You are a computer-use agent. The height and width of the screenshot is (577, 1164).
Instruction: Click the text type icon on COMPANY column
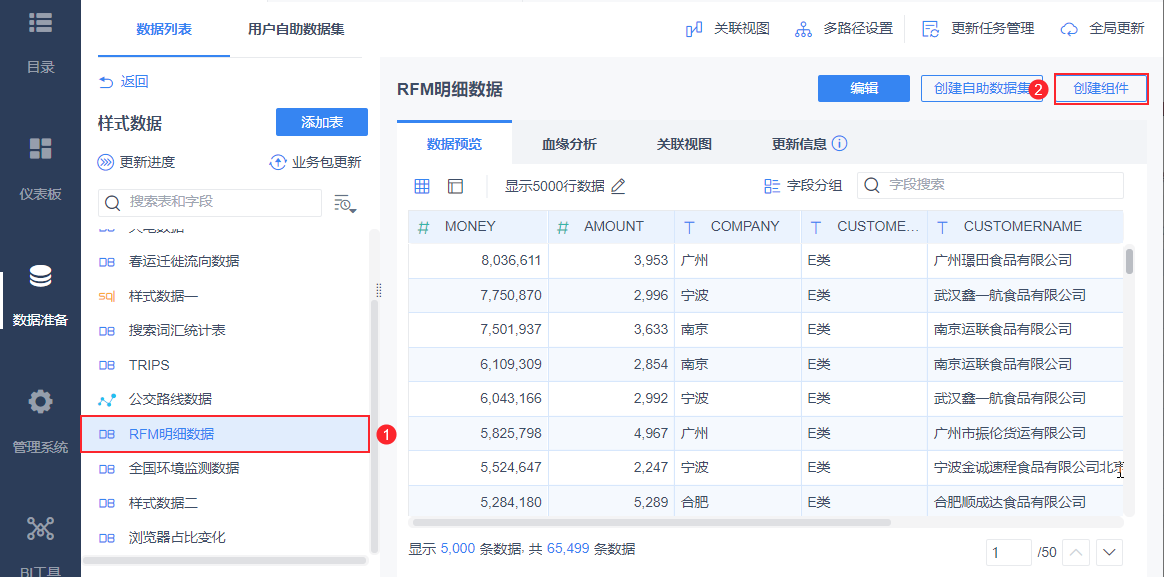(689, 227)
